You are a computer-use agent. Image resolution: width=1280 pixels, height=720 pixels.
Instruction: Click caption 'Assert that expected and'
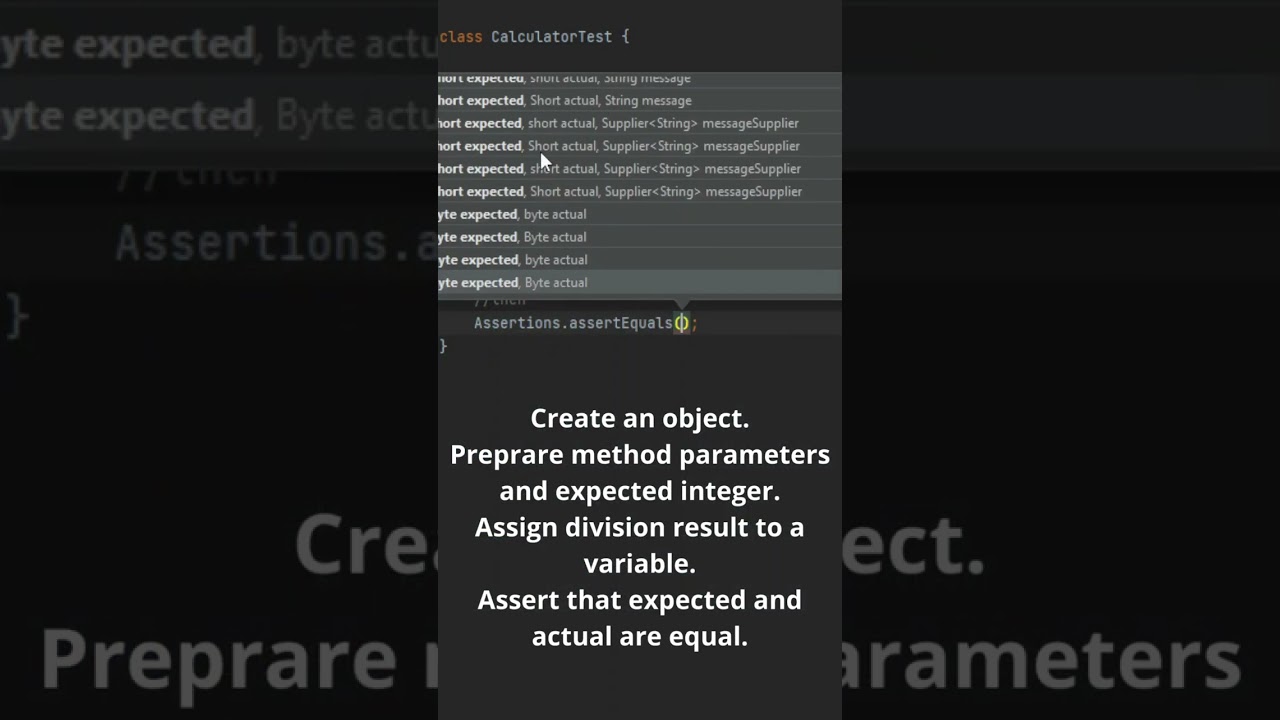click(x=640, y=600)
